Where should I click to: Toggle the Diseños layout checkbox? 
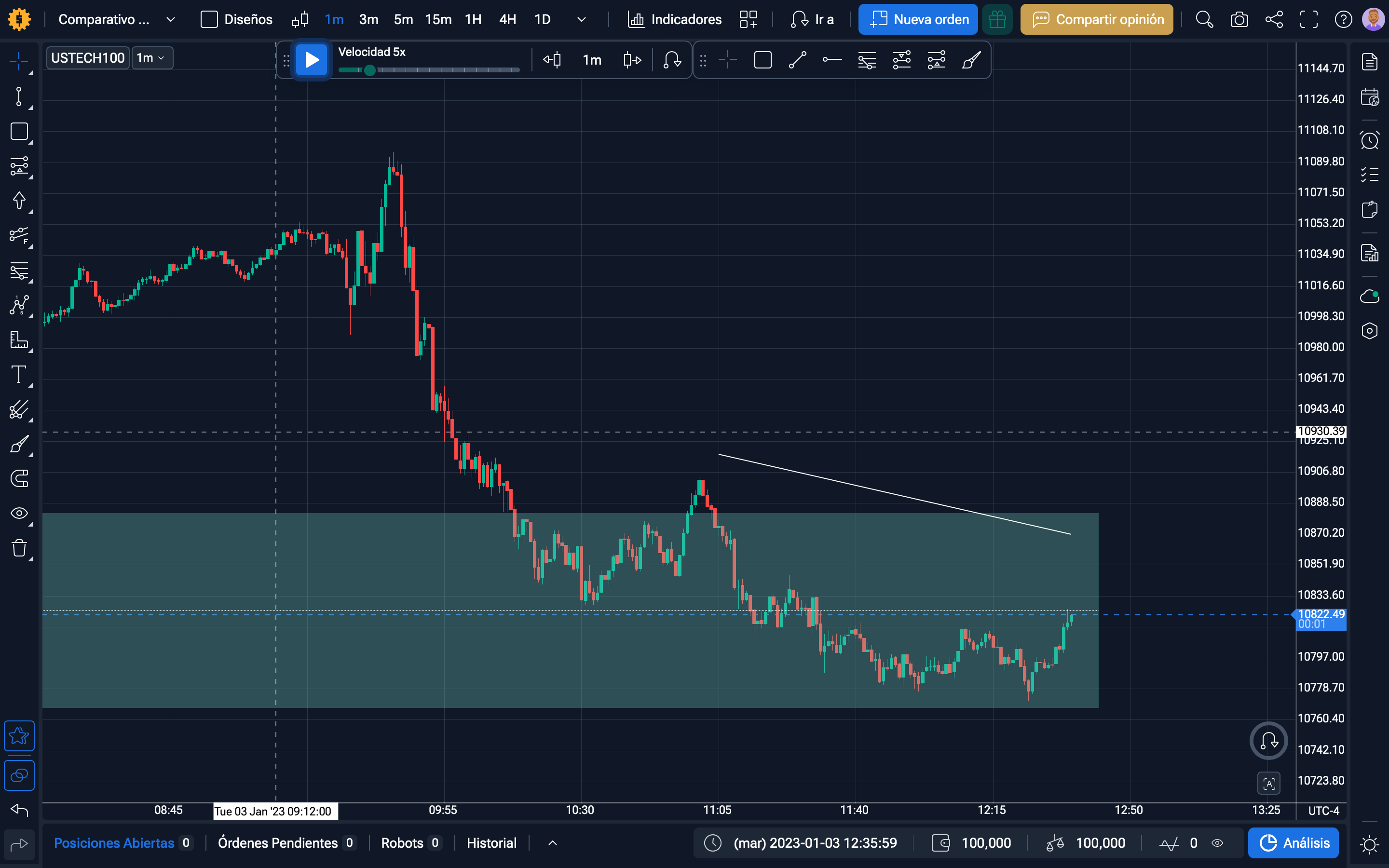click(x=209, y=19)
